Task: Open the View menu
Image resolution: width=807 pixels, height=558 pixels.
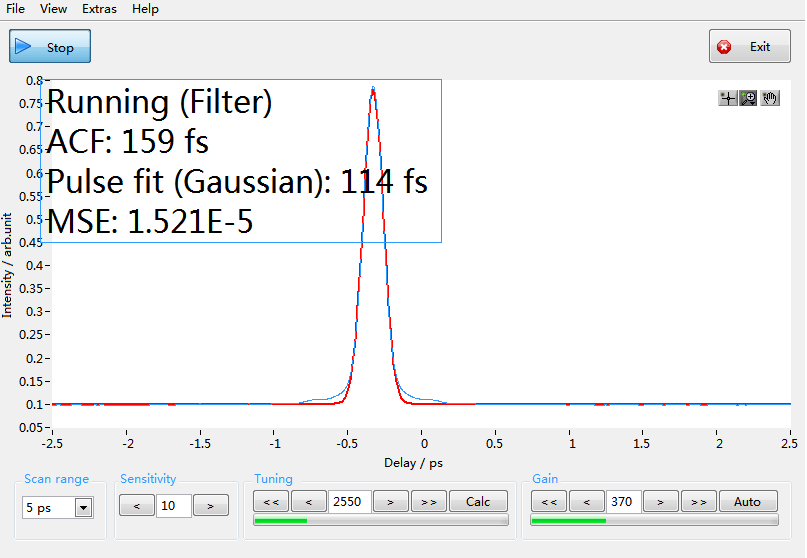Action: click(x=54, y=9)
